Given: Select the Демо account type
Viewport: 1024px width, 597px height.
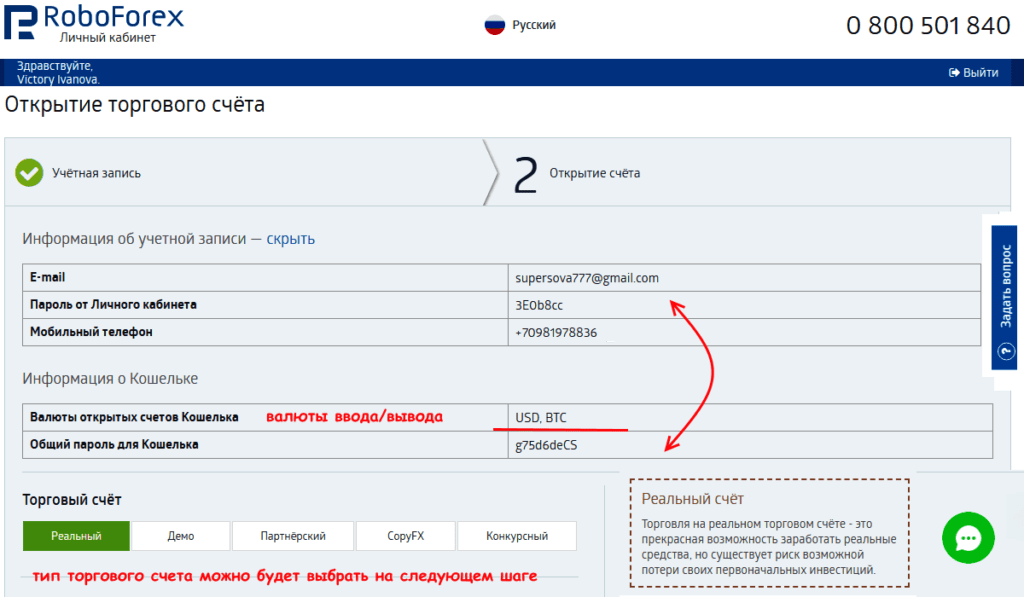Looking at the screenshot, I should (180, 535).
